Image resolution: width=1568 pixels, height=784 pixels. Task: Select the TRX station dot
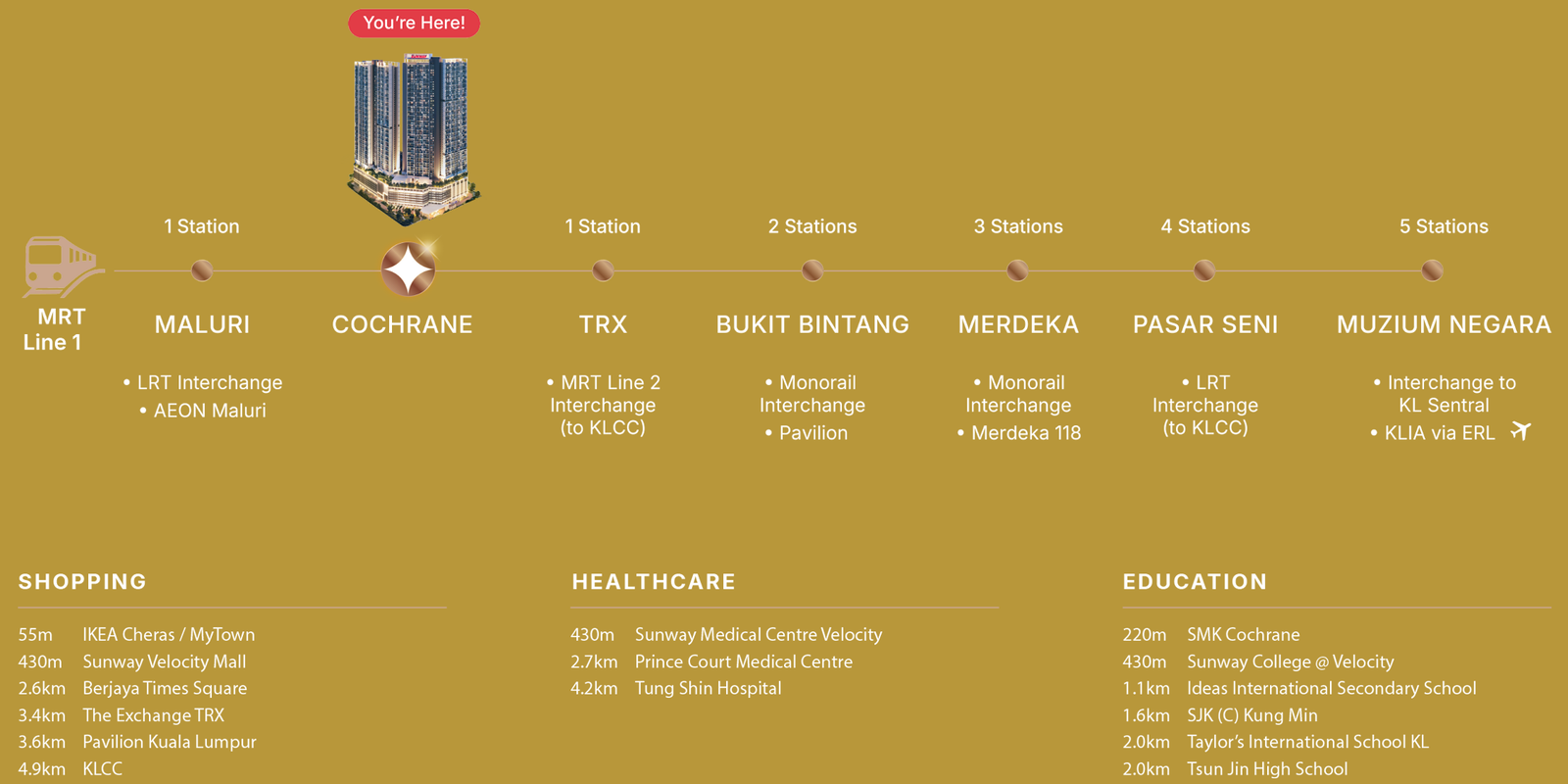point(603,269)
